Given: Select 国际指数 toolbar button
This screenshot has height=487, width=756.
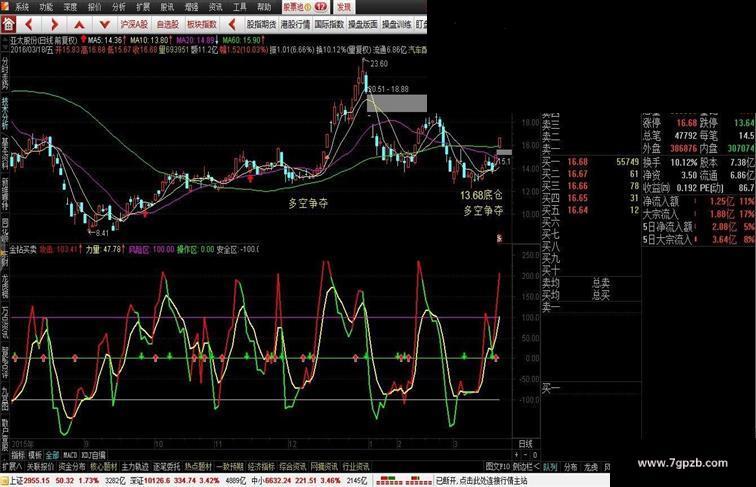Looking at the screenshot, I should coord(329,24).
